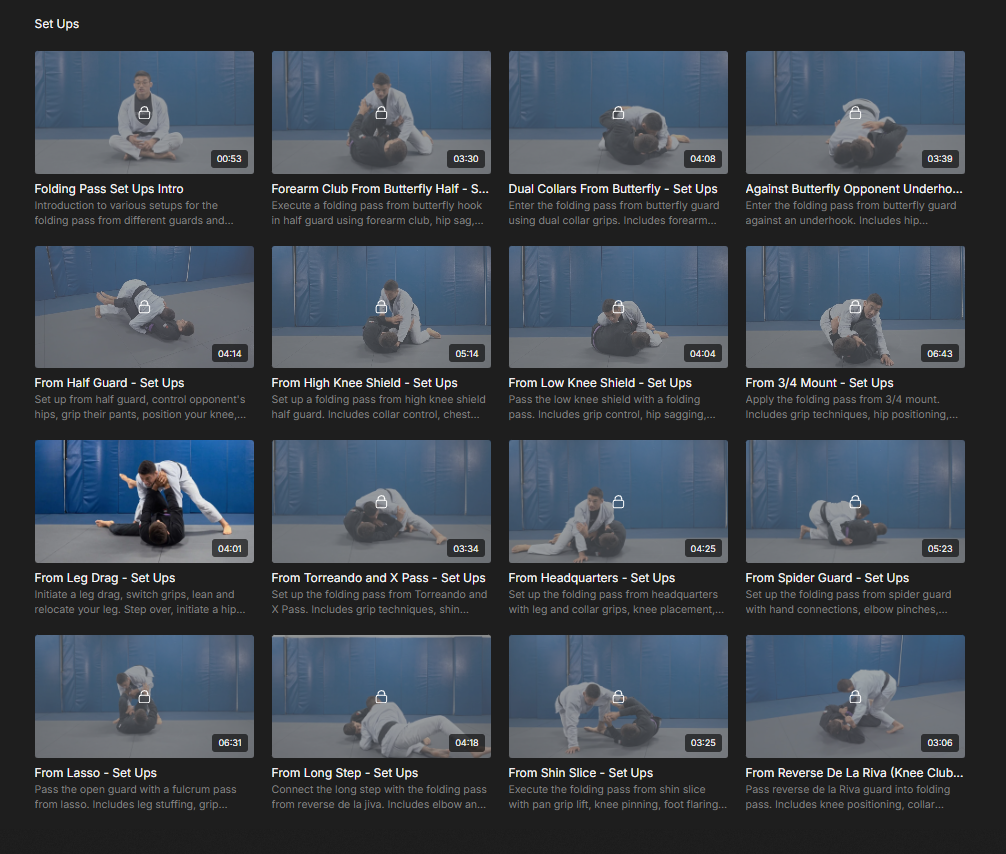Click lock icon on From Lasso video

click(144, 696)
